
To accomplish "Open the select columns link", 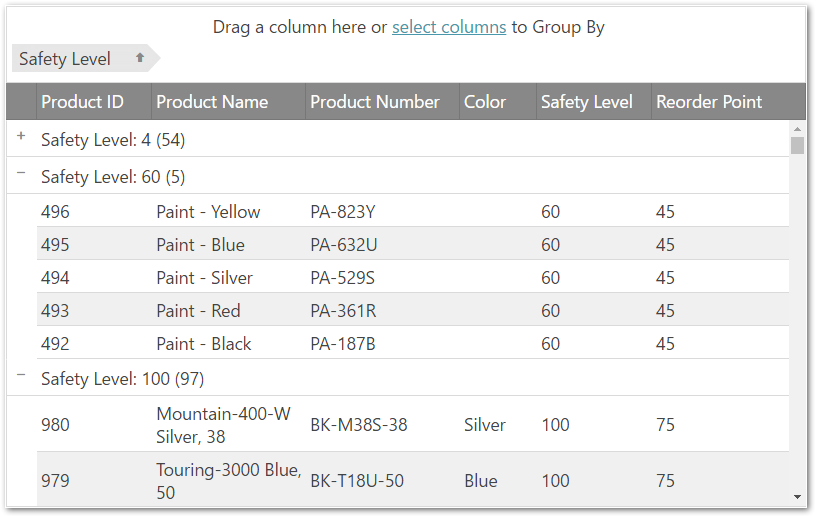I will 448,27.
